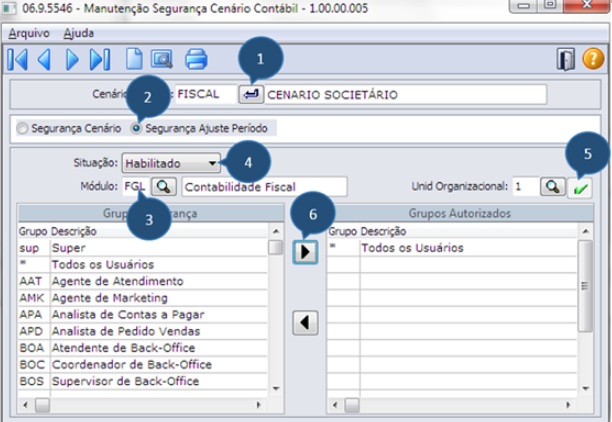The width and height of the screenshot is (612, 422).
Task: Click the printer icon
Action: click(196, 59)
